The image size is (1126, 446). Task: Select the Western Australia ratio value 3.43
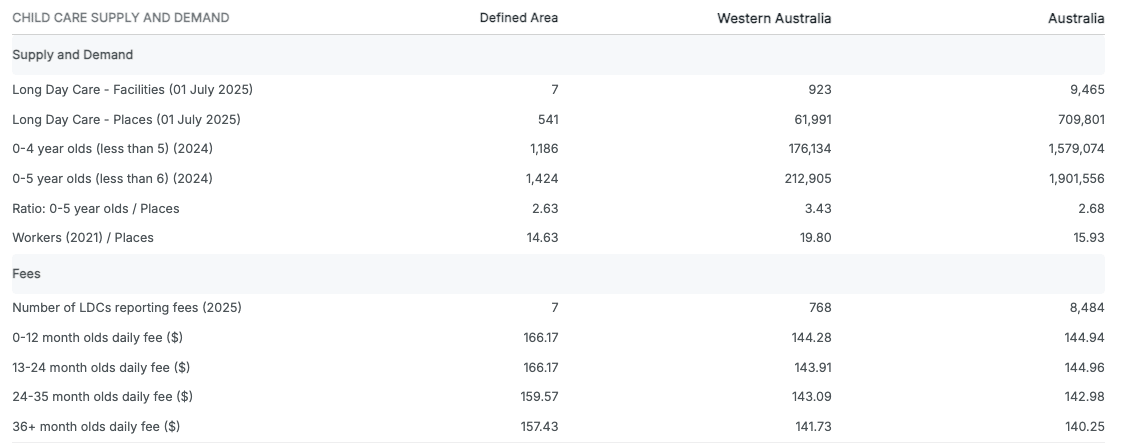point(817,209)
